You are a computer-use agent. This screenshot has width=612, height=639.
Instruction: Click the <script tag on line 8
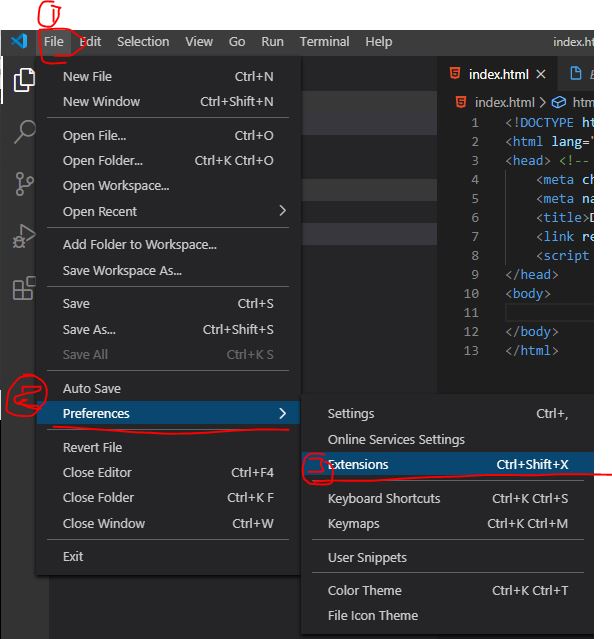(x=563, y=256)
